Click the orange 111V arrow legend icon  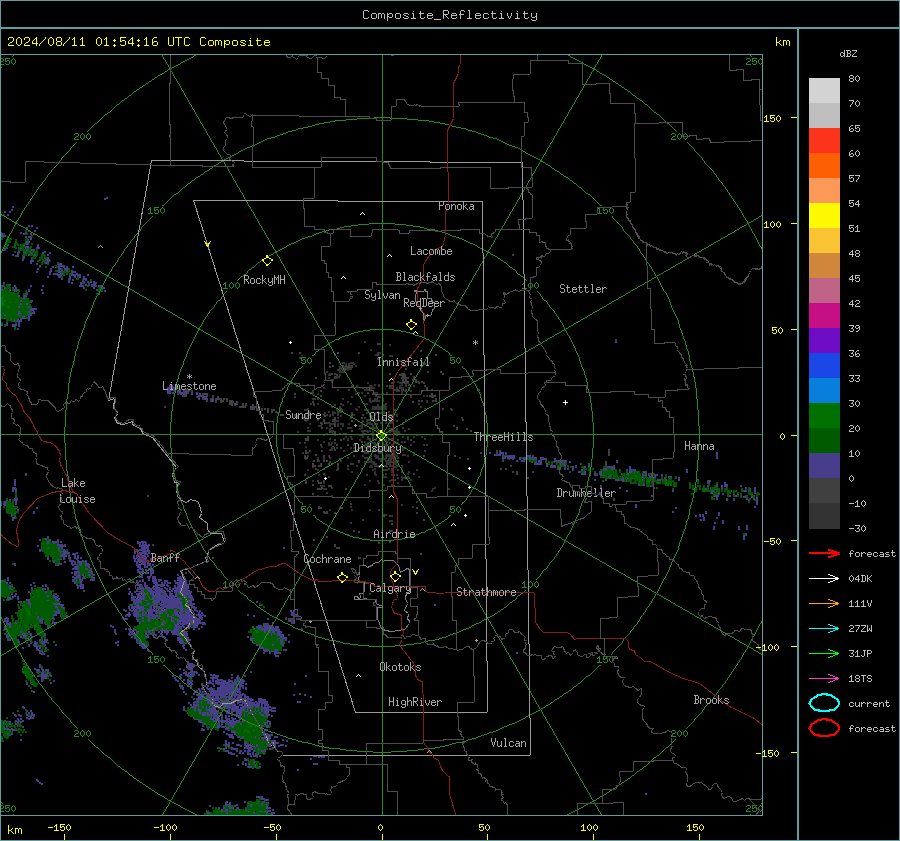coord(824,603)
